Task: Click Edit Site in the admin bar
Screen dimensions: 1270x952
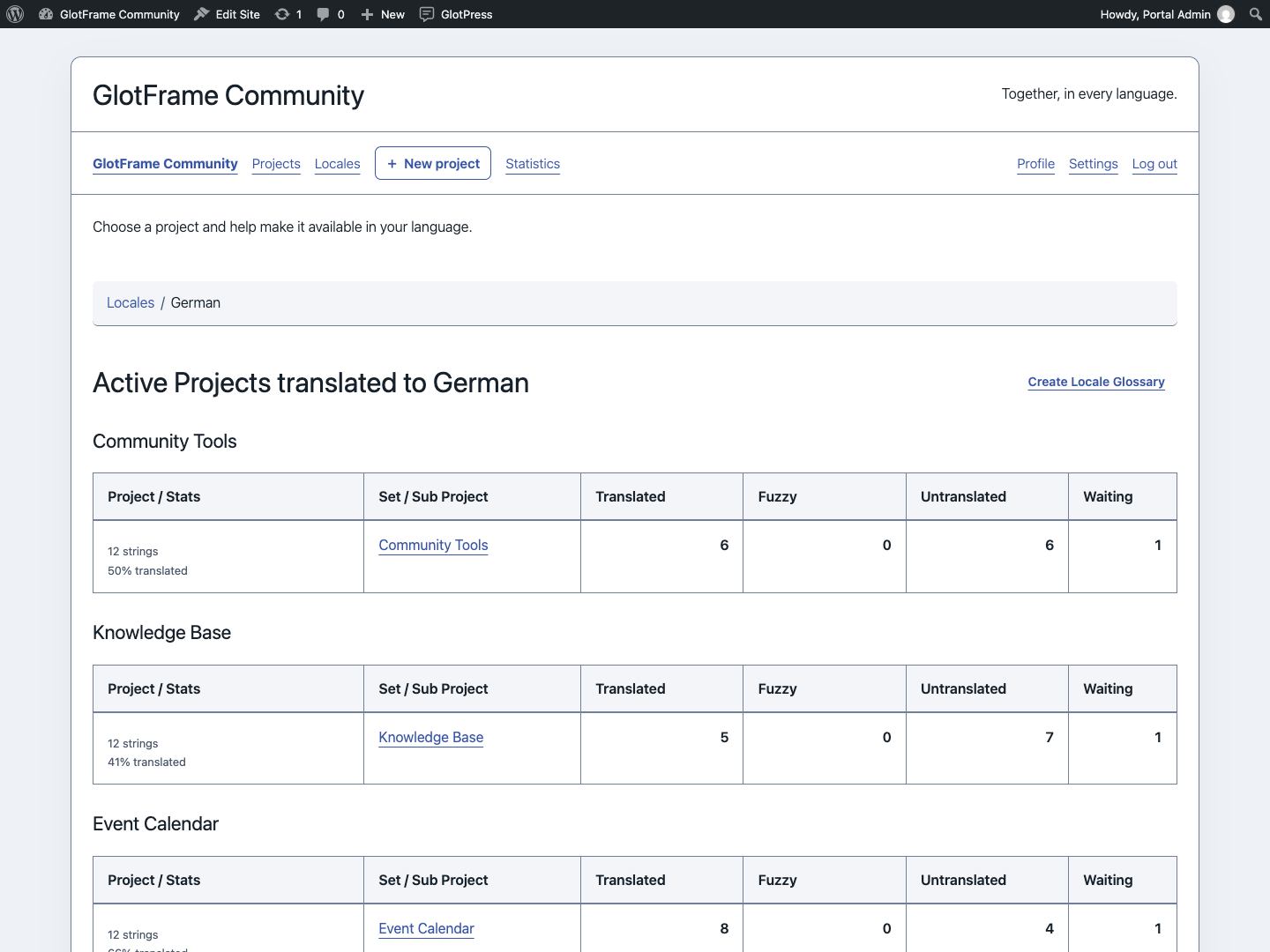Action: coord(227,14)
